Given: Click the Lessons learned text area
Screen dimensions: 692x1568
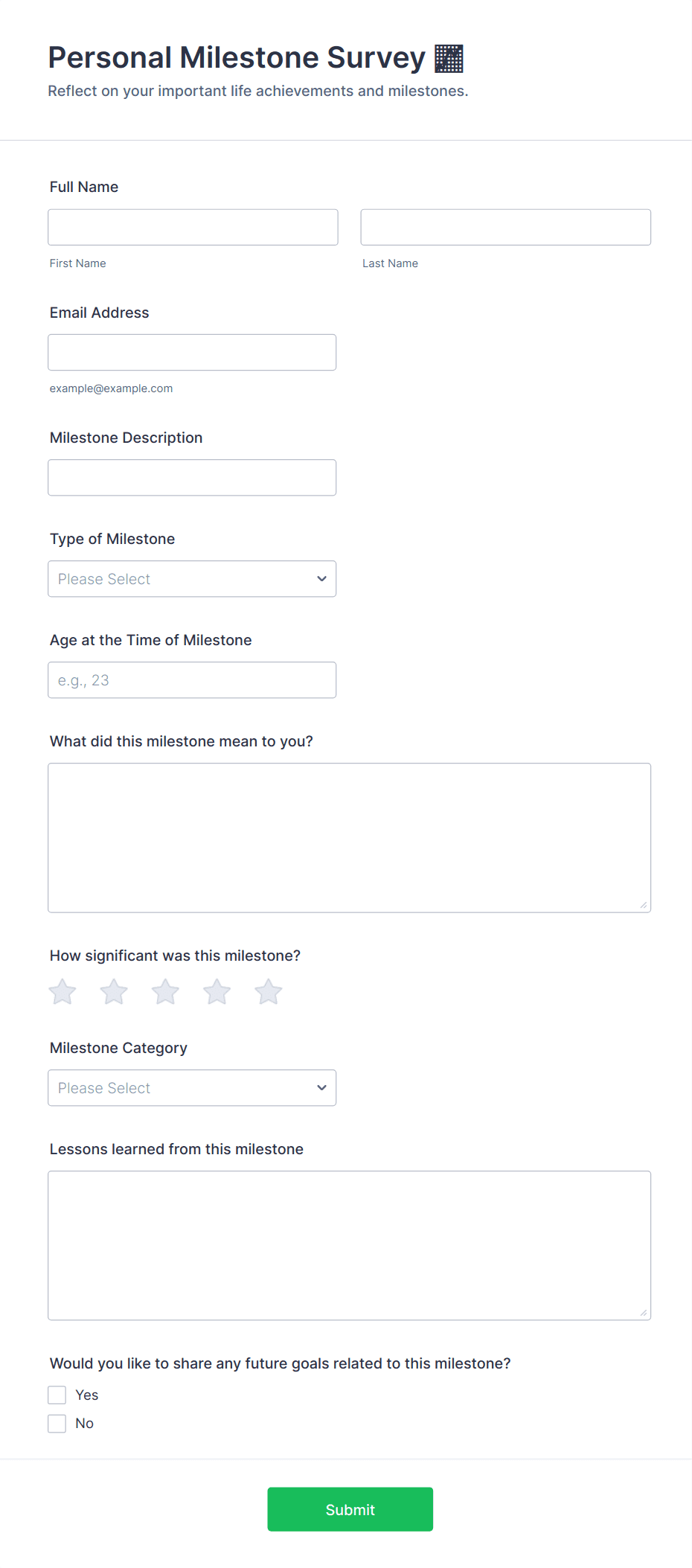Looking at the screenshot, I should pyautogui.click(x=349, y=1245).
